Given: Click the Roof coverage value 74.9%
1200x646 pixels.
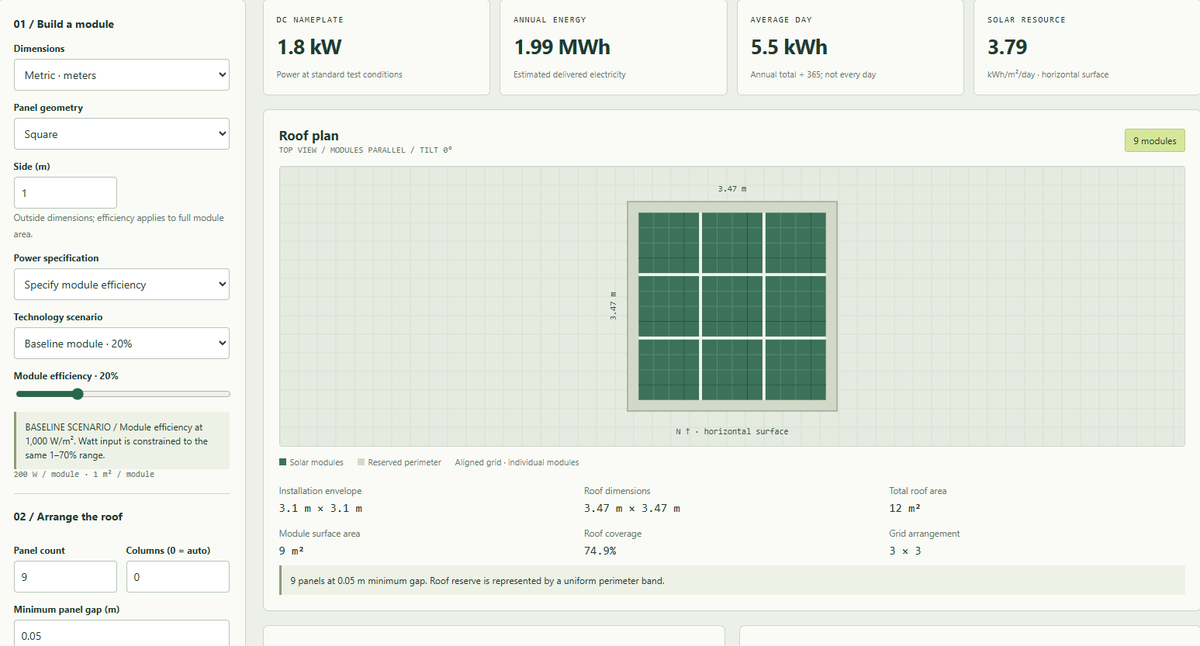Looking at the screenshot, I should coord(600,551).
